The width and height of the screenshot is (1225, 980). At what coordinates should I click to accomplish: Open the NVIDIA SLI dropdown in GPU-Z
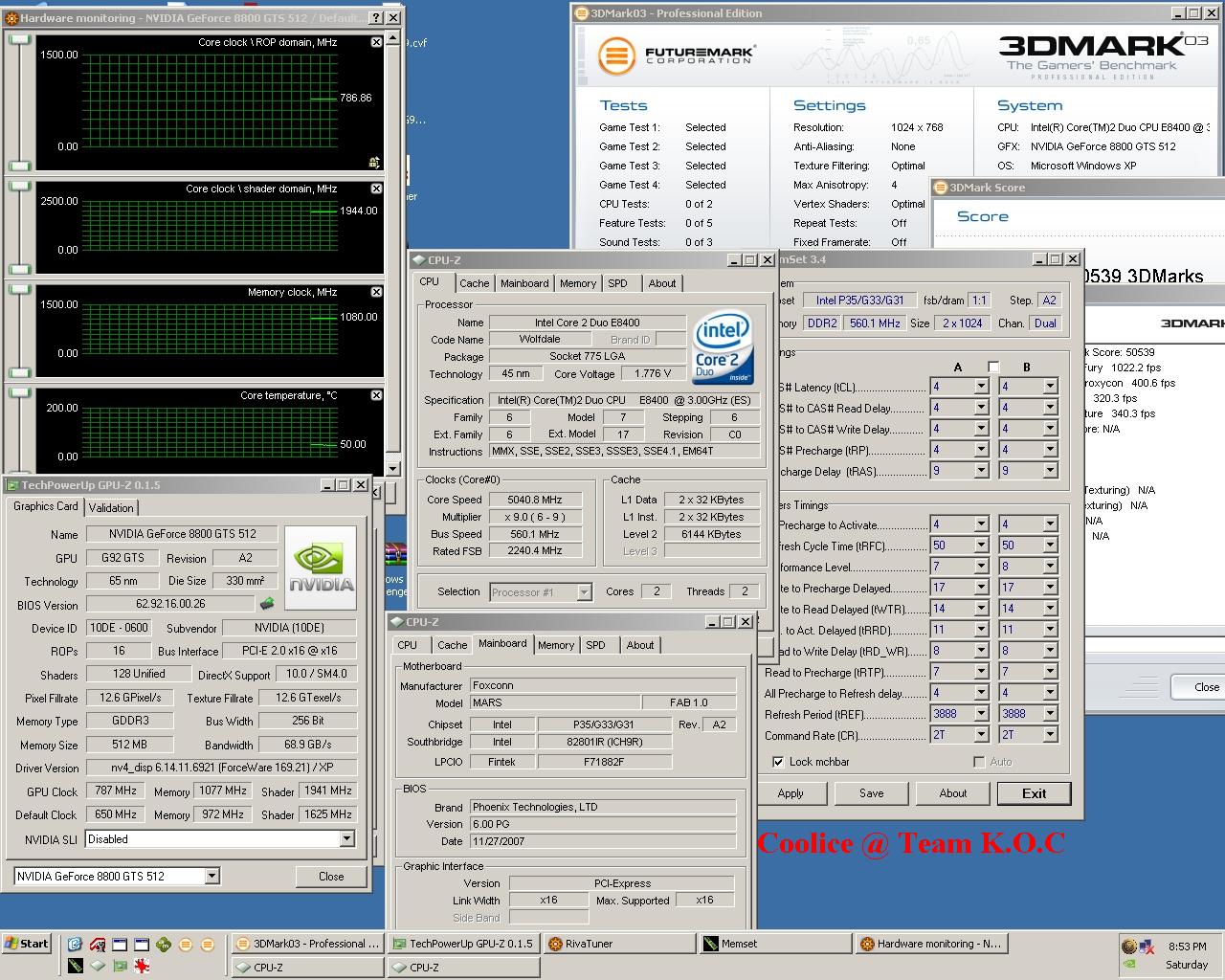pos(346,839)
